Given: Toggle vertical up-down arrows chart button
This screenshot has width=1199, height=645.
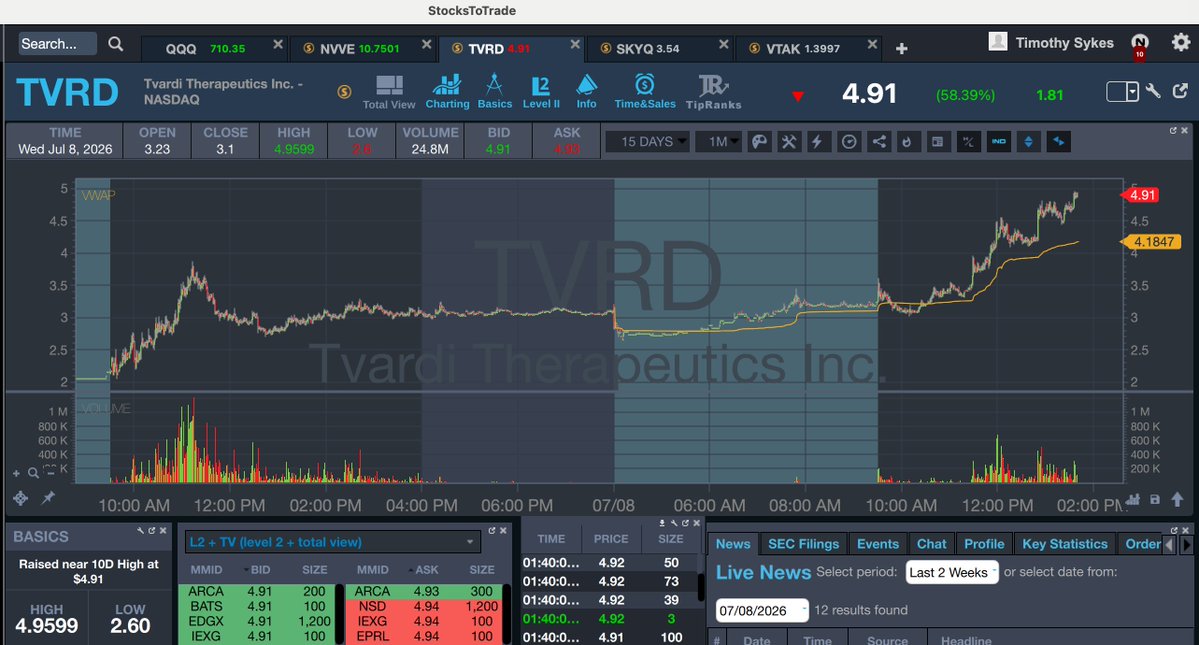Looking at the screenshot, I should click(x=1028, y=141).
